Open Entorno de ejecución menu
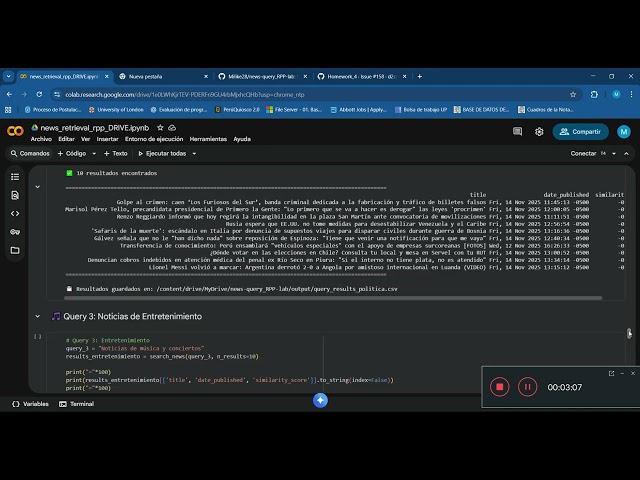 click(x=154, y=139)
